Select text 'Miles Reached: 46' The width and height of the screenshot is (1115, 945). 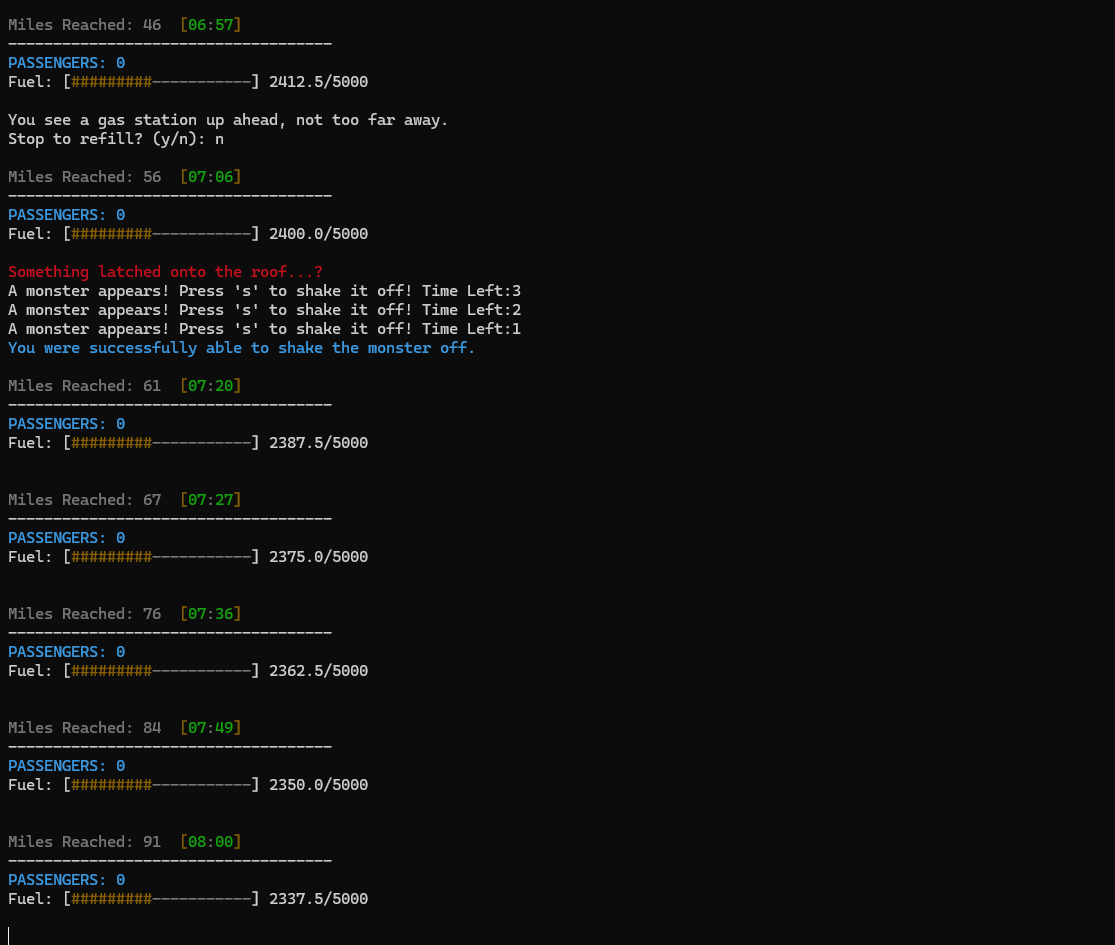click(x=85, y=25)
